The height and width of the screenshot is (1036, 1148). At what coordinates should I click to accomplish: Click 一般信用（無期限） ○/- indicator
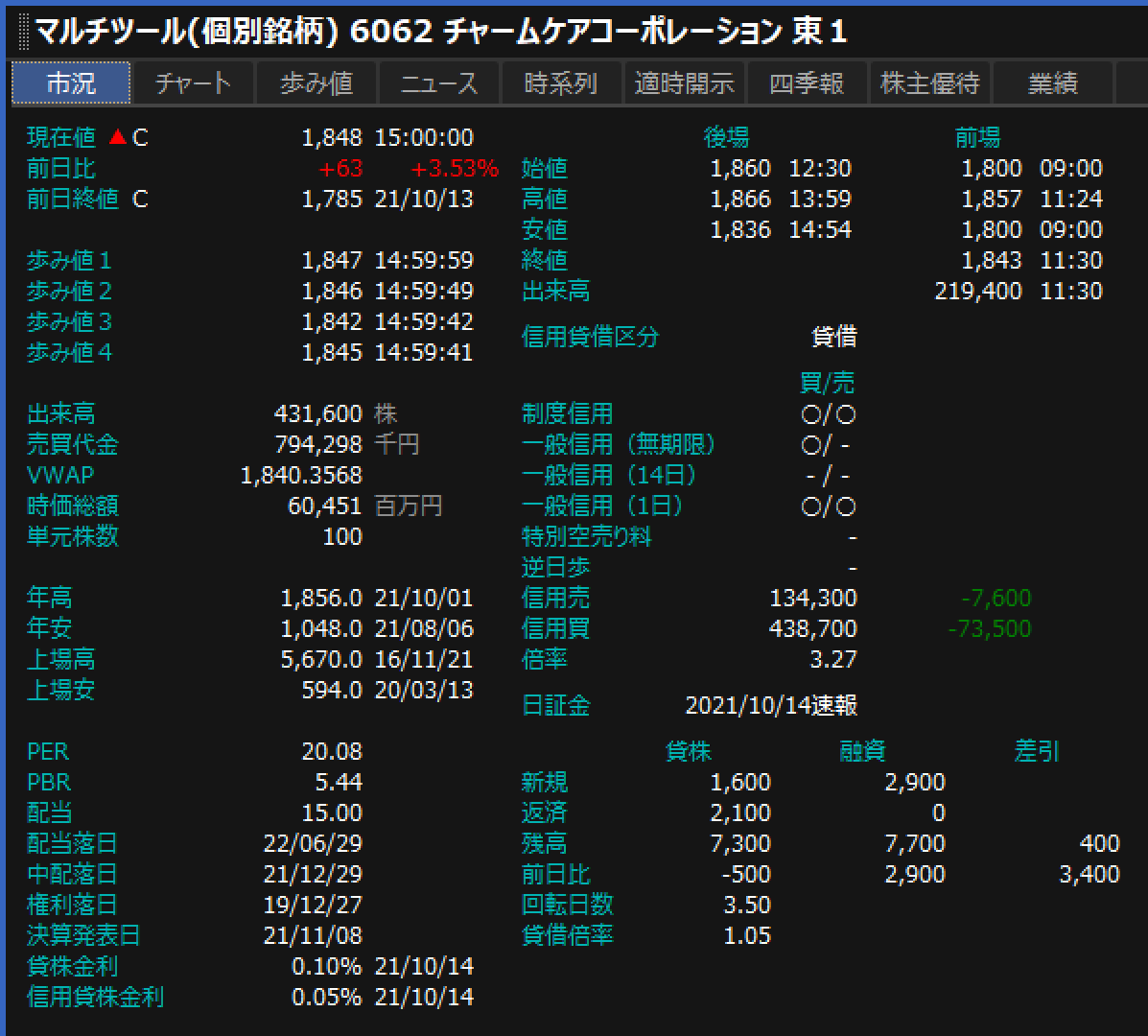pyautogui.click(x=826, y=446)
